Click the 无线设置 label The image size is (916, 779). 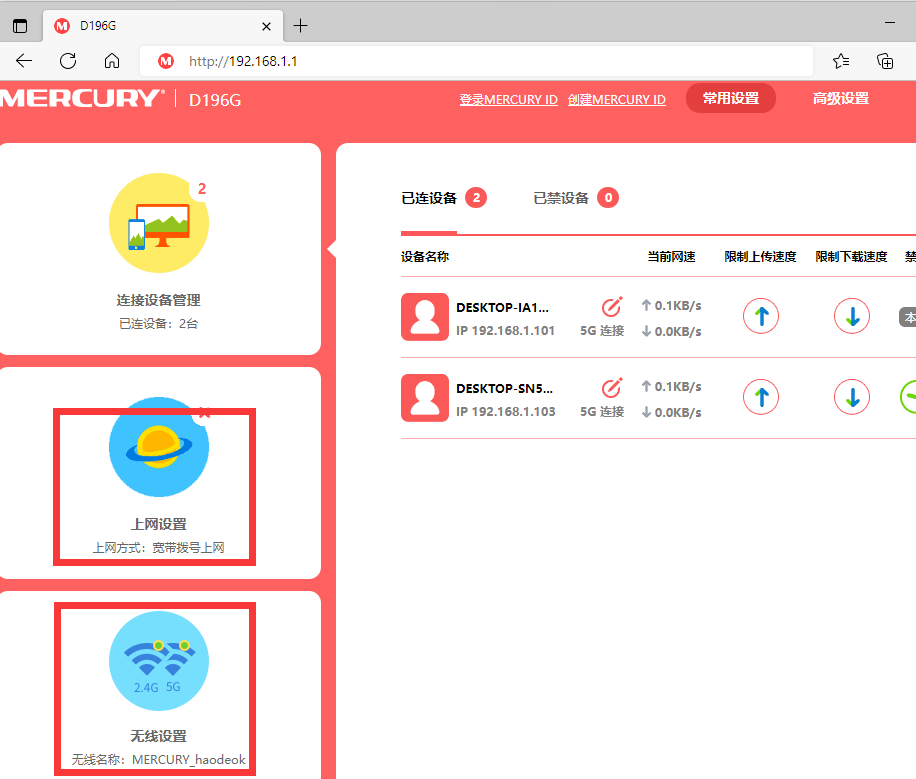pyautogui.click(x=159, y=736)
